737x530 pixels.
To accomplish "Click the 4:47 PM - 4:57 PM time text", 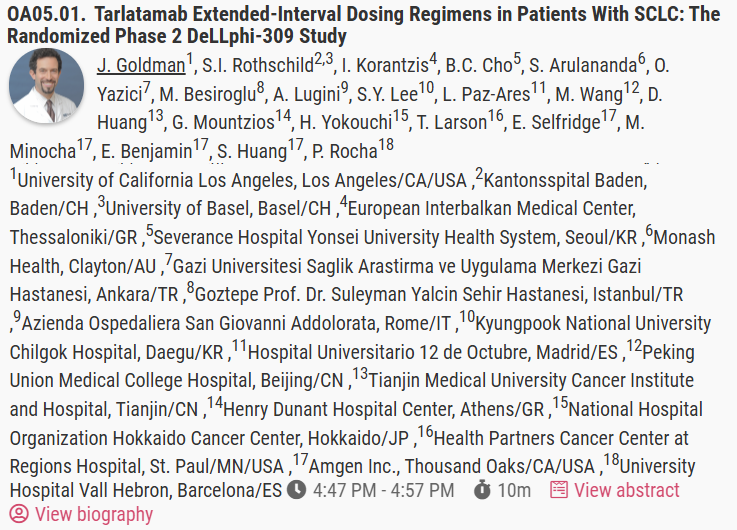I will [x=384, y=490].
